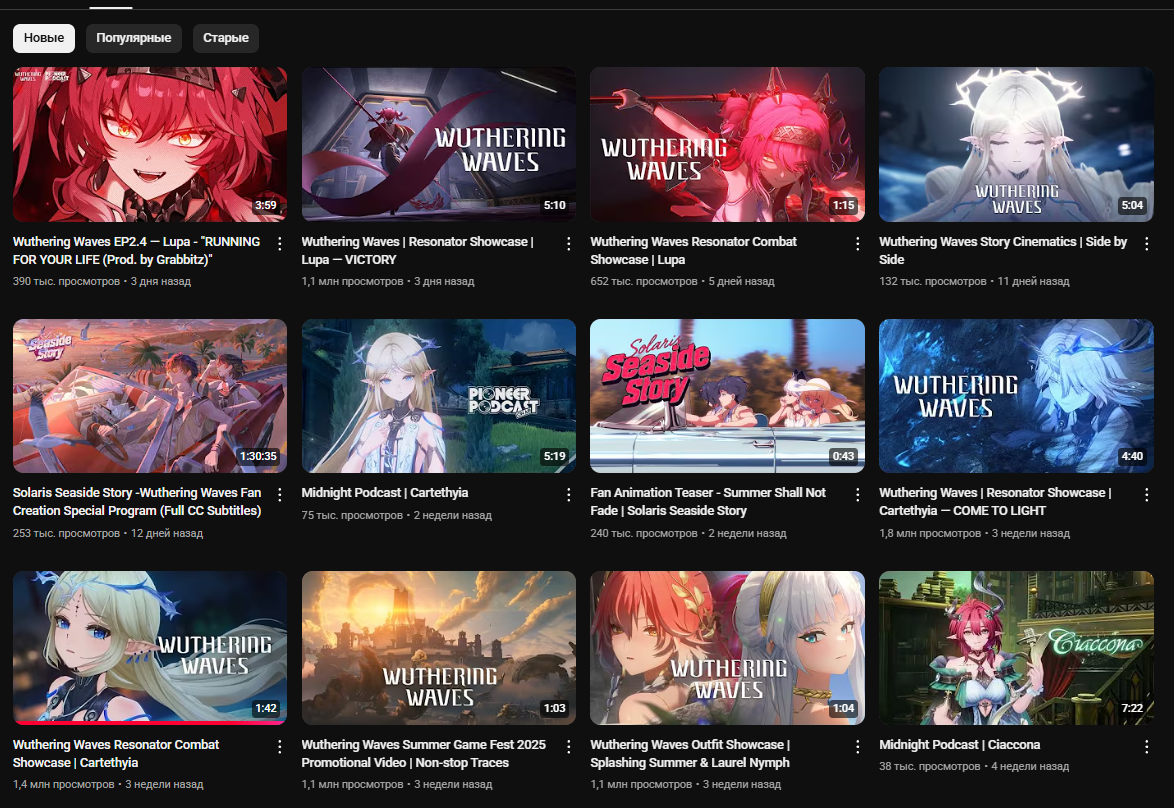The height and width of the screenshot is (808, 1174).
Task: Open title Resonator Combat Showcase Lupa
Action: tap(693, 251)
